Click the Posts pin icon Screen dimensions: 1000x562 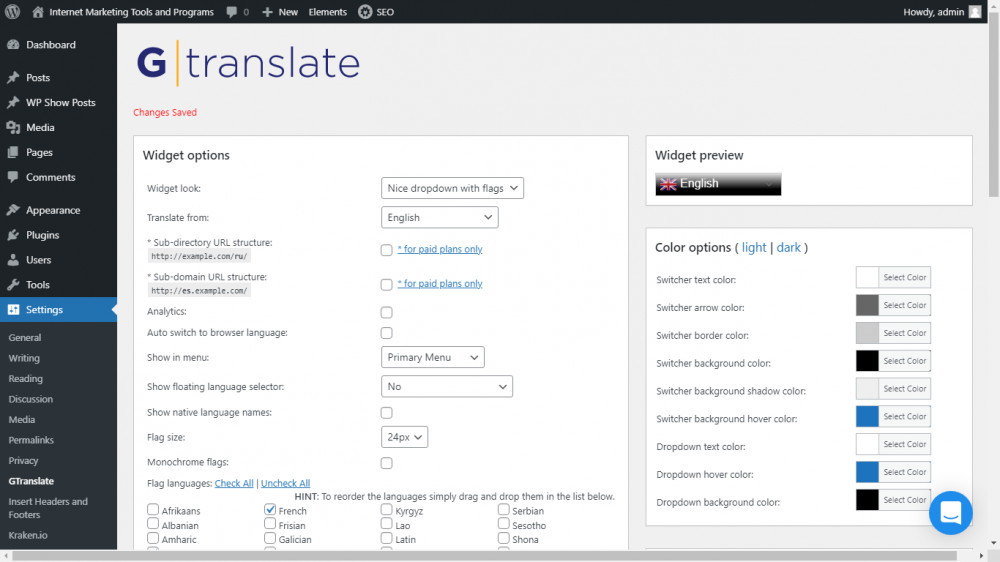tap(13, 77)
